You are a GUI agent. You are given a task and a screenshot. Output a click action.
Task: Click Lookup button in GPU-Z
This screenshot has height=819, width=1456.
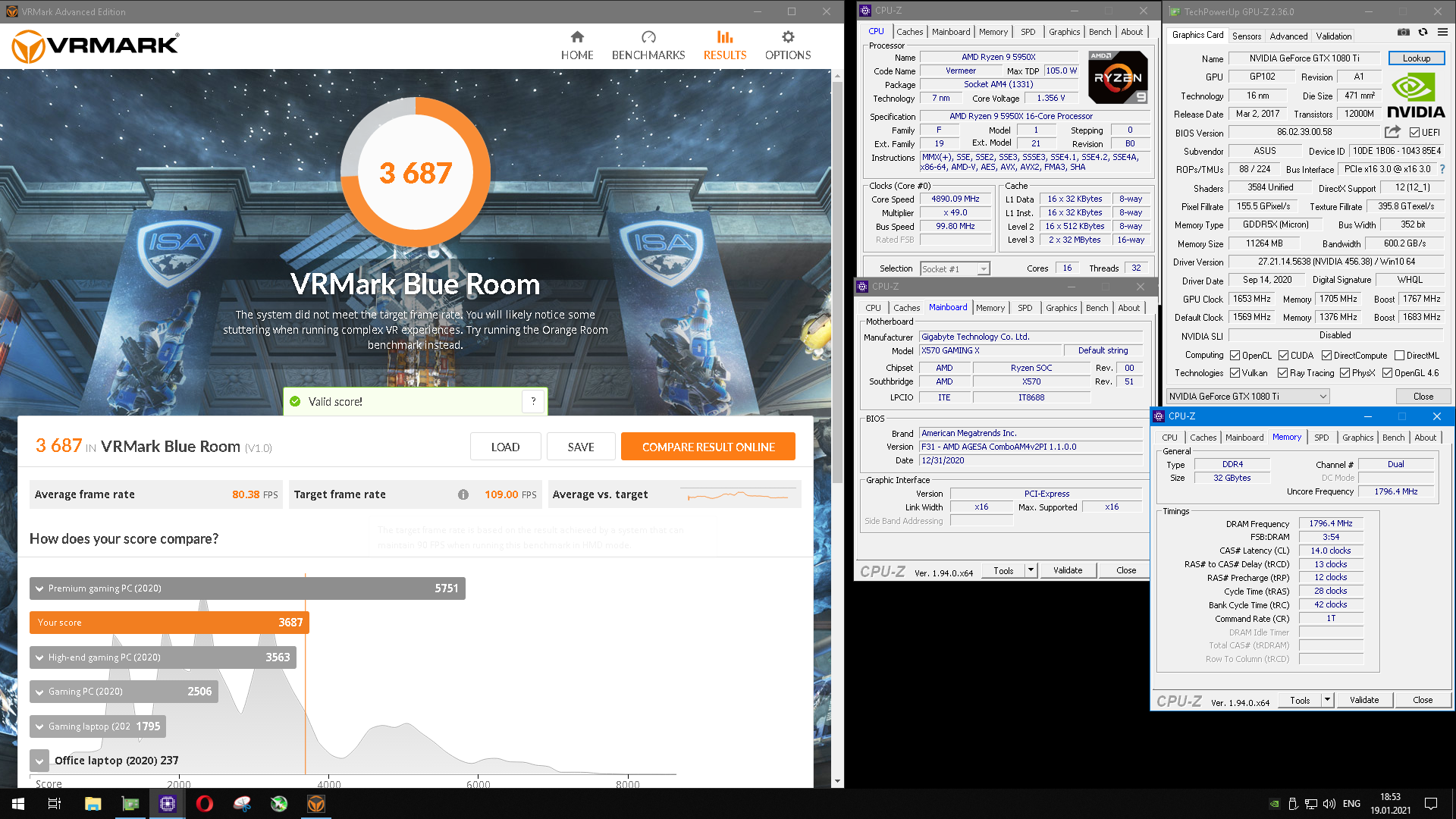1417,58
